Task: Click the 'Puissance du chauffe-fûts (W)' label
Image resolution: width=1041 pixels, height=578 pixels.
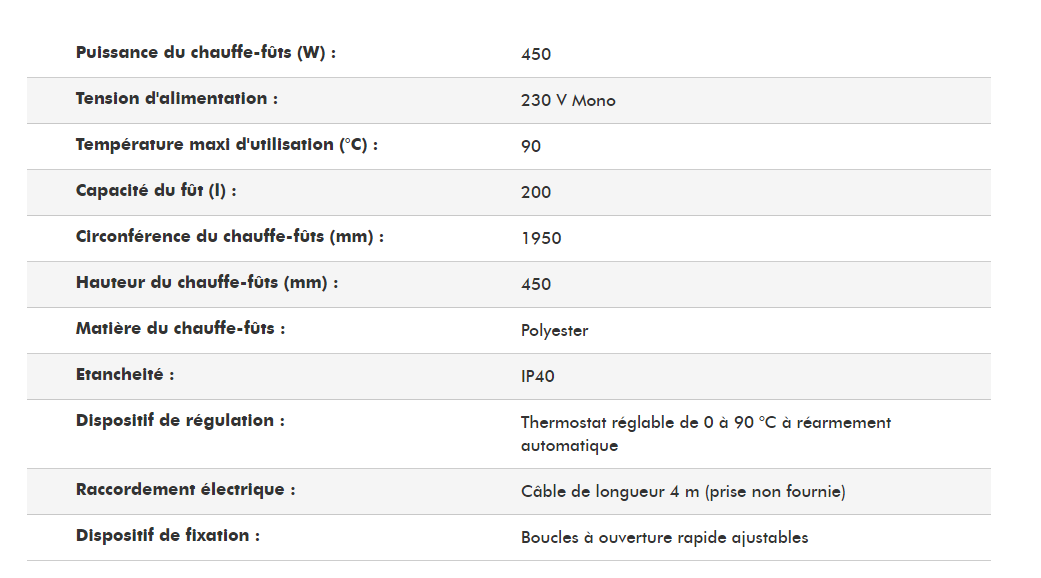Action: pyautogui.click(x=205, y=53)
